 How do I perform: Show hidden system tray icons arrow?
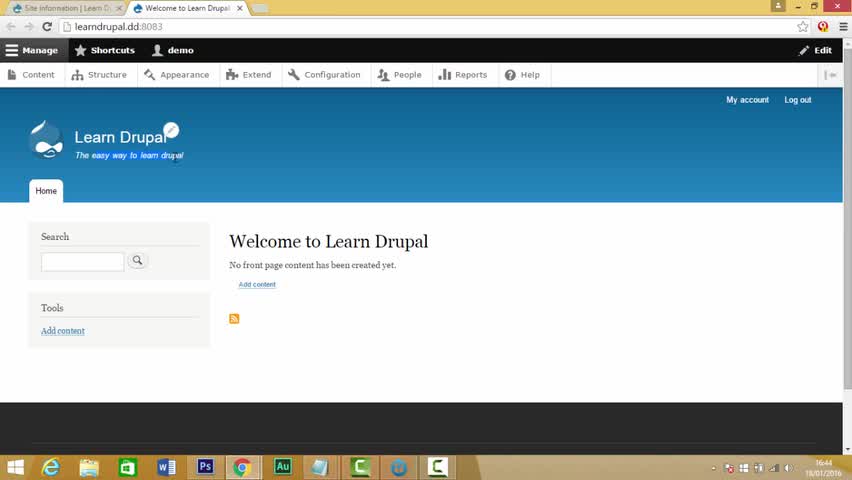714,468
